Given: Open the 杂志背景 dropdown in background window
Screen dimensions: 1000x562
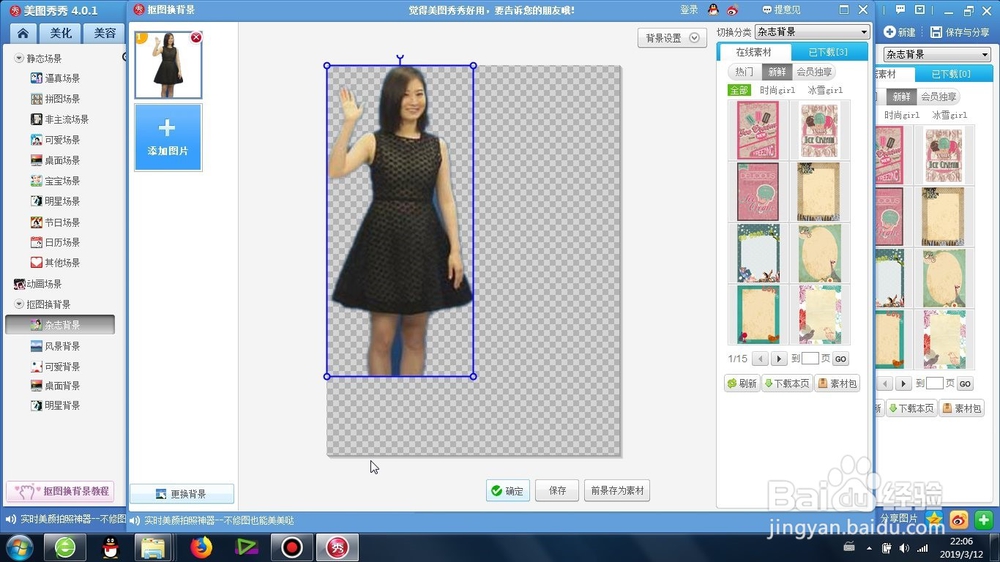Looking at the screenshot, I should [x=936, y=54].
